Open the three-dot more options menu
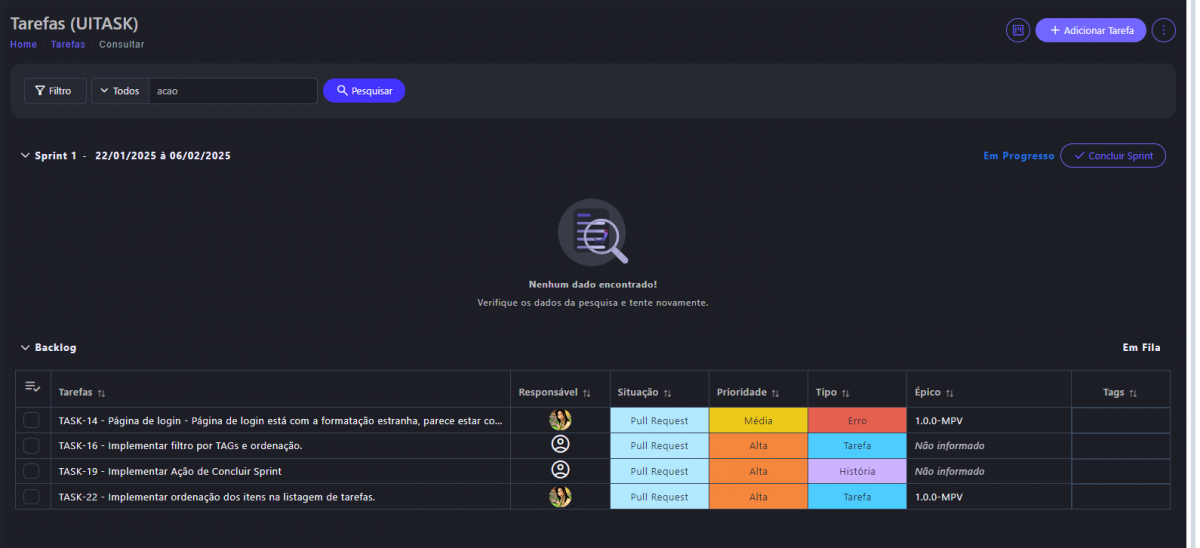 [1163, 31]
